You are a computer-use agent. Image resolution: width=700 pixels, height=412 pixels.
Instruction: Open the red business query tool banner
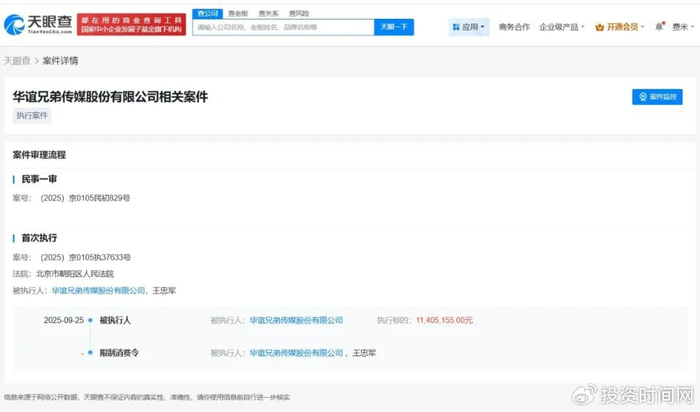[131, 25]
